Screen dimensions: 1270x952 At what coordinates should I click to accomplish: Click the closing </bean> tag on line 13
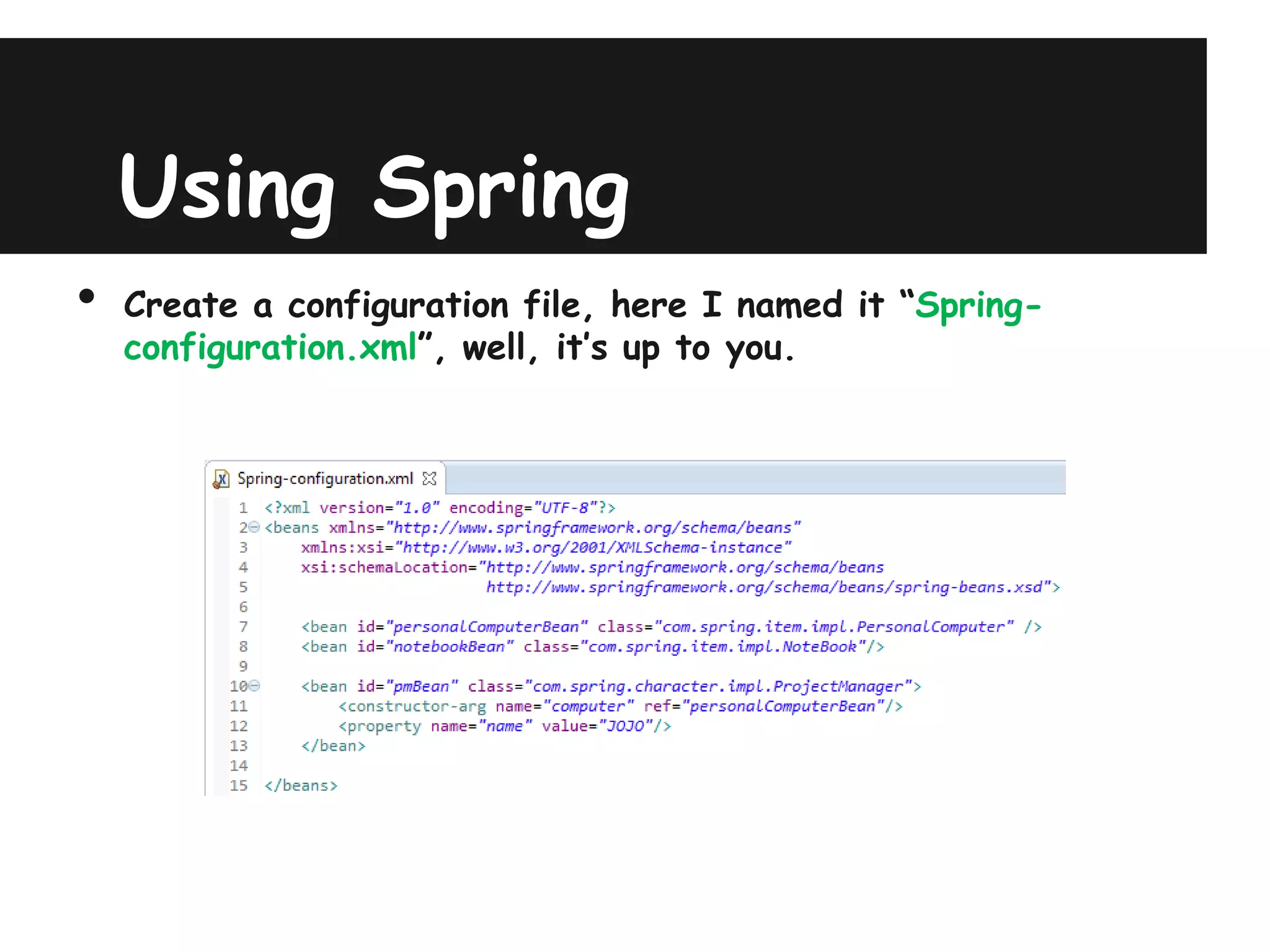click(333, 746)
